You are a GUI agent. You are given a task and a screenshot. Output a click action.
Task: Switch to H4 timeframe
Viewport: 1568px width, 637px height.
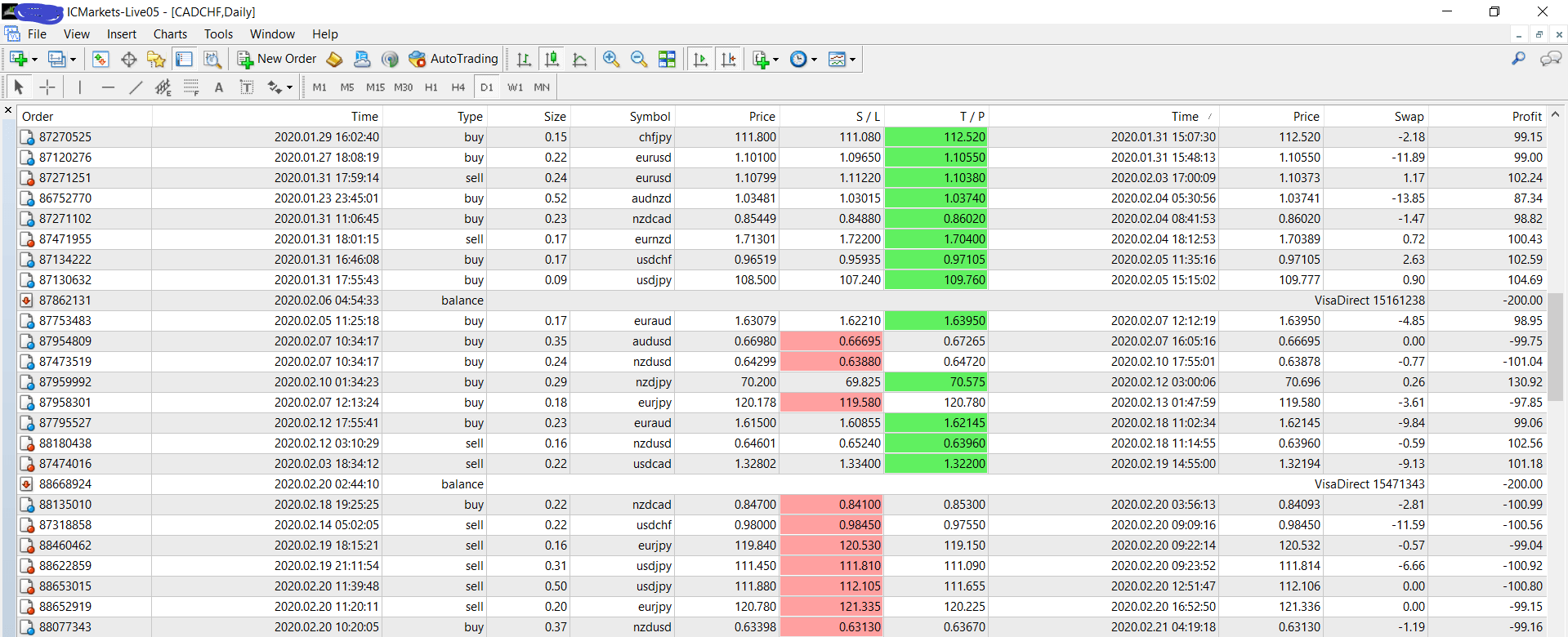pyautogui.click(x=458, y=87)
